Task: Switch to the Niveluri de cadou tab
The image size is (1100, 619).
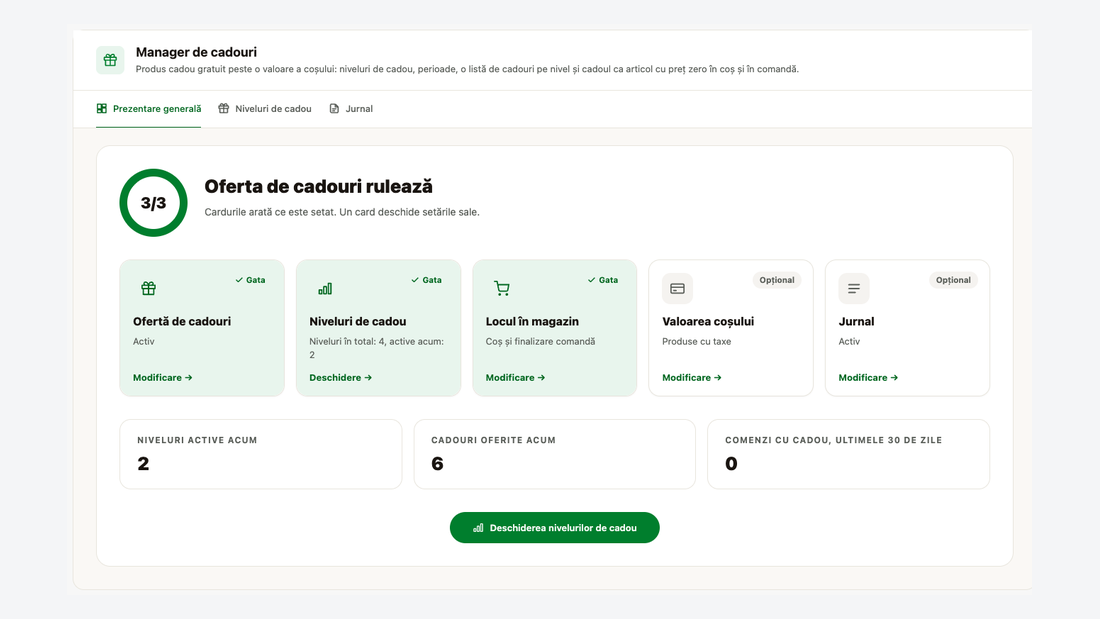Action: [264, 109]
